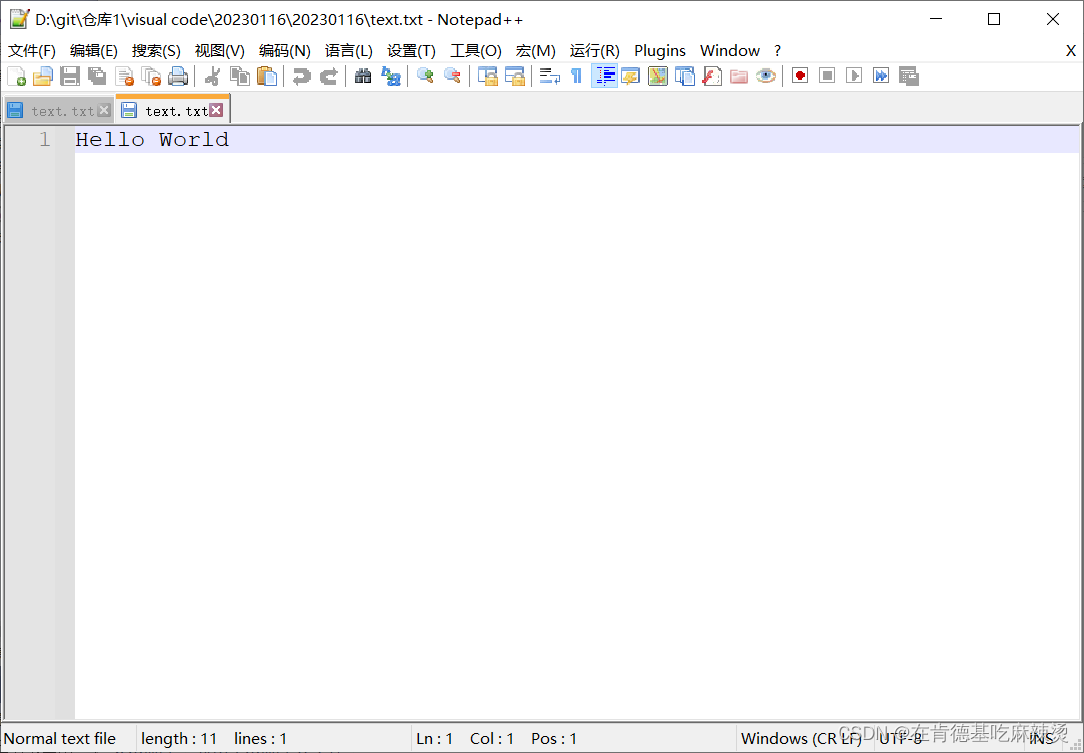
Task: Click Windows (CR LF) line ending indicator
Action: (x=801, y=738)
